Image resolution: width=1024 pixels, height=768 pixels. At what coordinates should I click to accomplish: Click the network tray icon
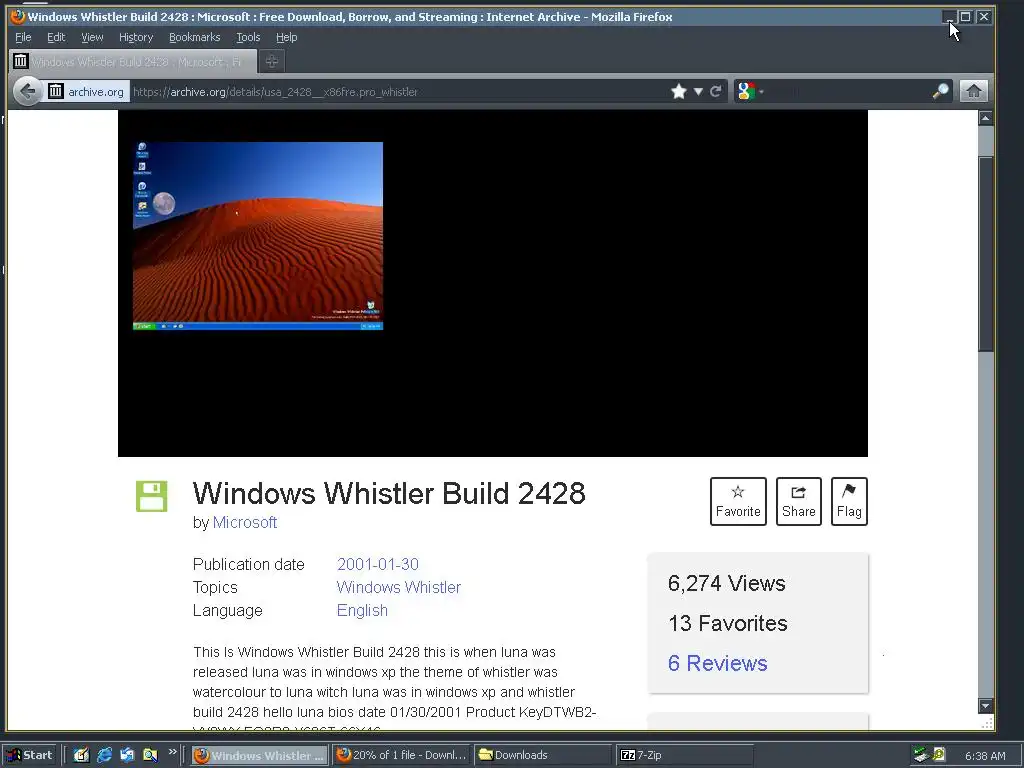pyautogui.click(x=921, y=755)
